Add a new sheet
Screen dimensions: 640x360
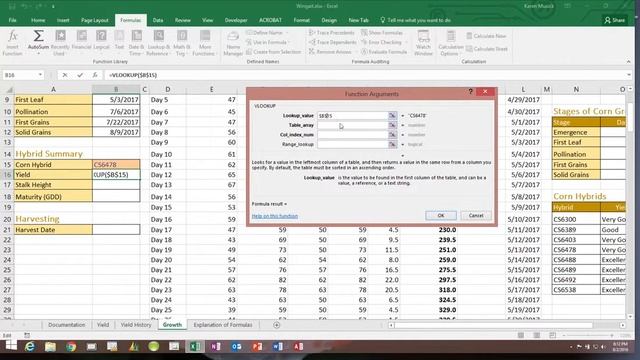point(276,325)
